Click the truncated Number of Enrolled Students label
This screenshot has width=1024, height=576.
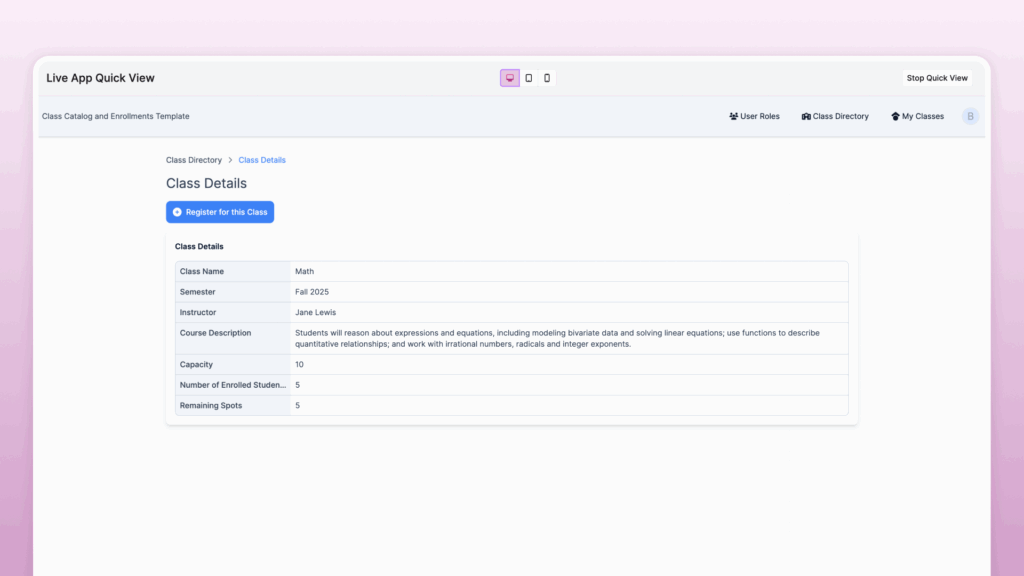tap(232, 385)
